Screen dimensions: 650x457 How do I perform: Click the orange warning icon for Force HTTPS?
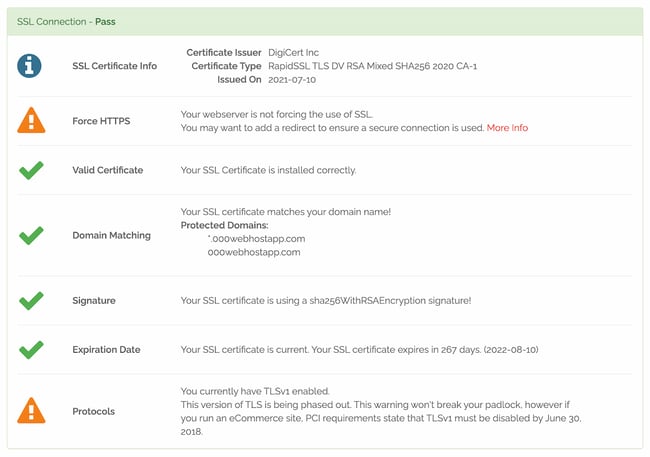pyautogui.click(x=31, y=121)
